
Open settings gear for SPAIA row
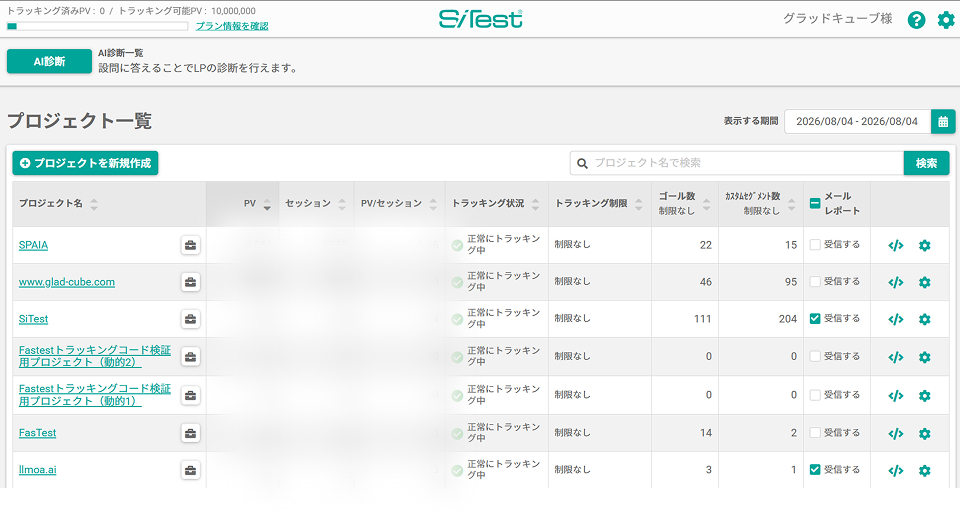tap(924, 246)
